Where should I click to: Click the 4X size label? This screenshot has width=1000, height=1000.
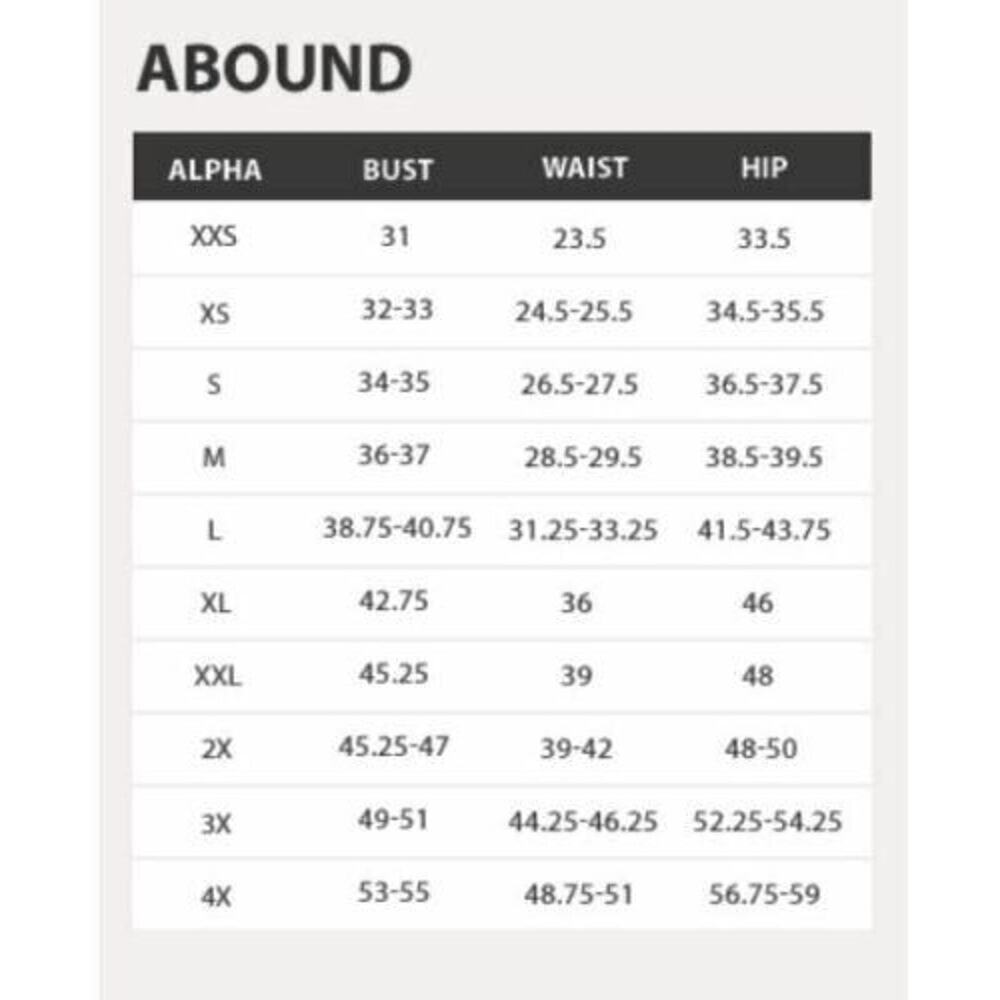216,897
